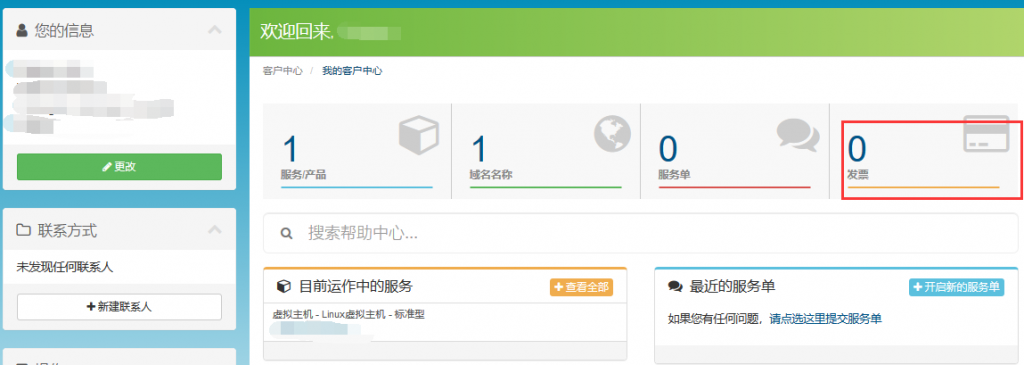
Task: Click the 查看全部 button
Action: click(581, 287)
